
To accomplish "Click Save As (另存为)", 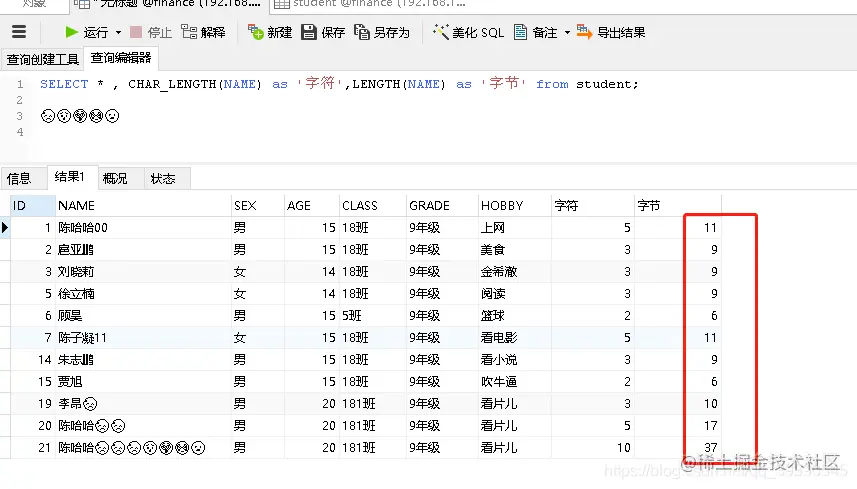I will coord(381,32).
